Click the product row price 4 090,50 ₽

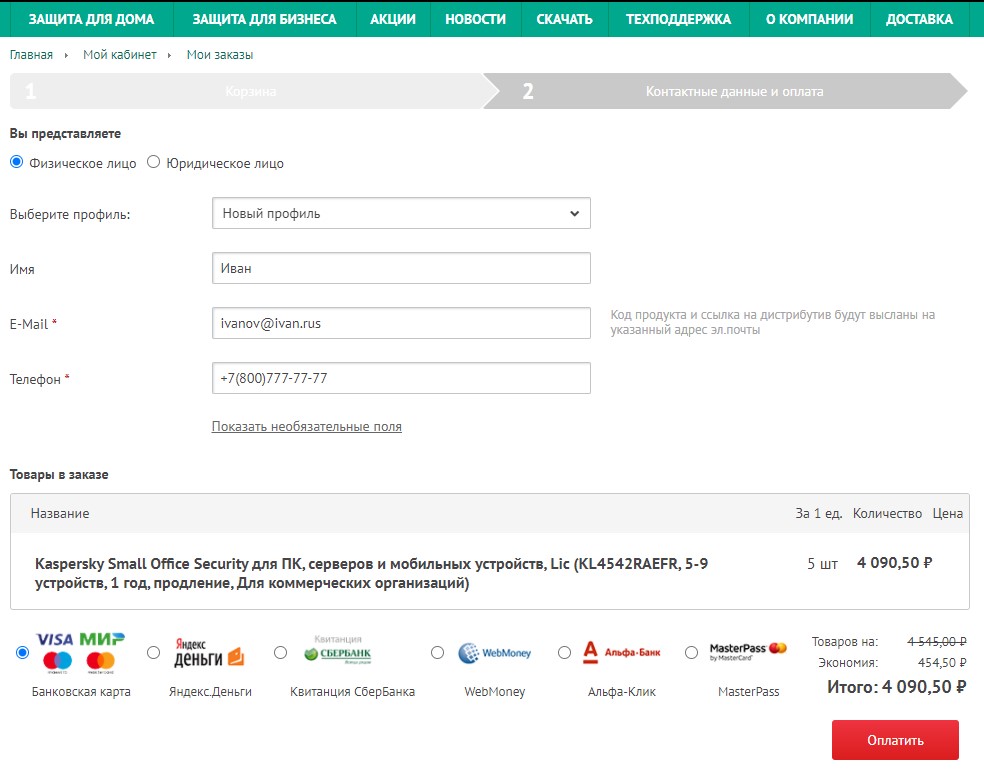(x=895, y=563)
